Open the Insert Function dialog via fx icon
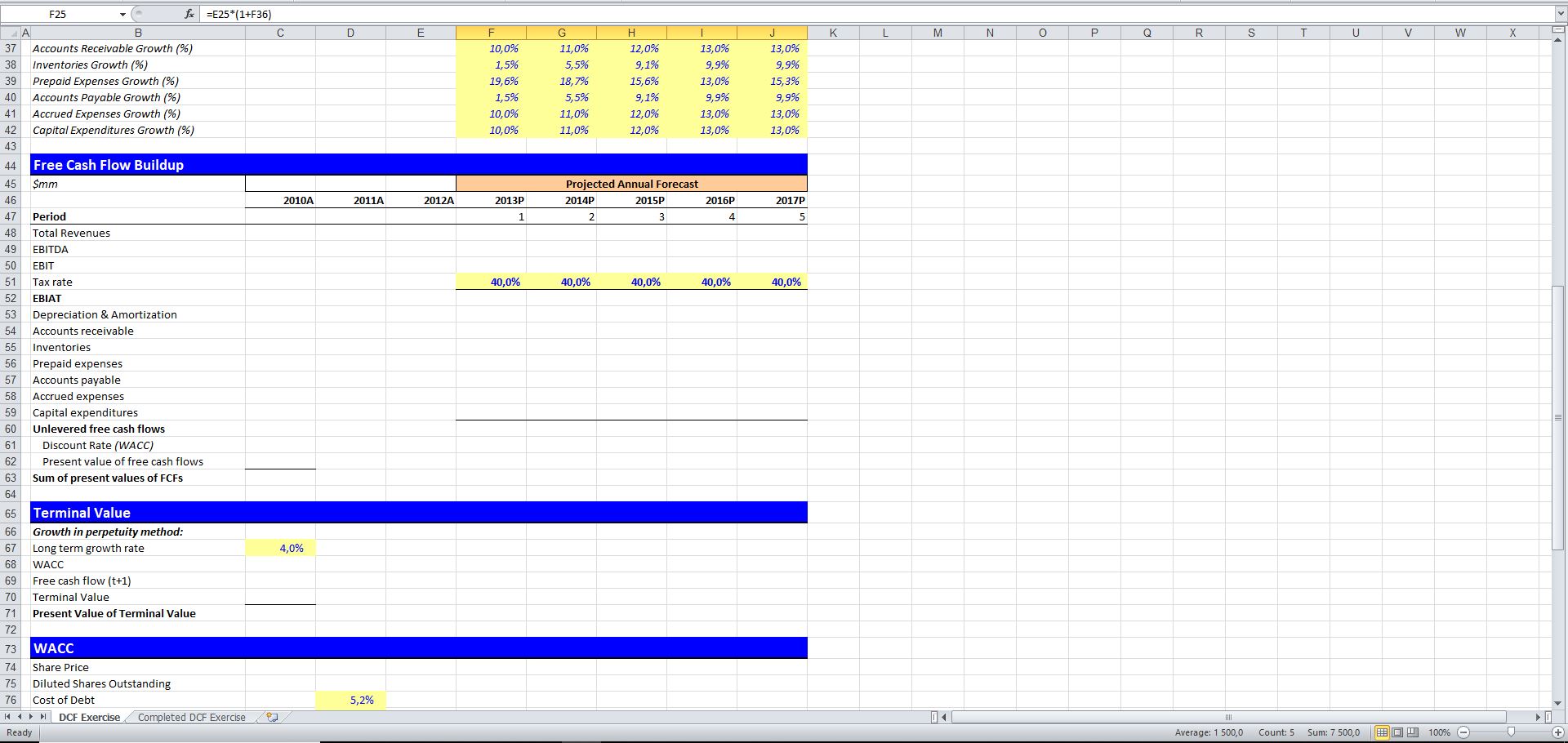This screenshot has height=743, width=1568. (x=188, y=14)
